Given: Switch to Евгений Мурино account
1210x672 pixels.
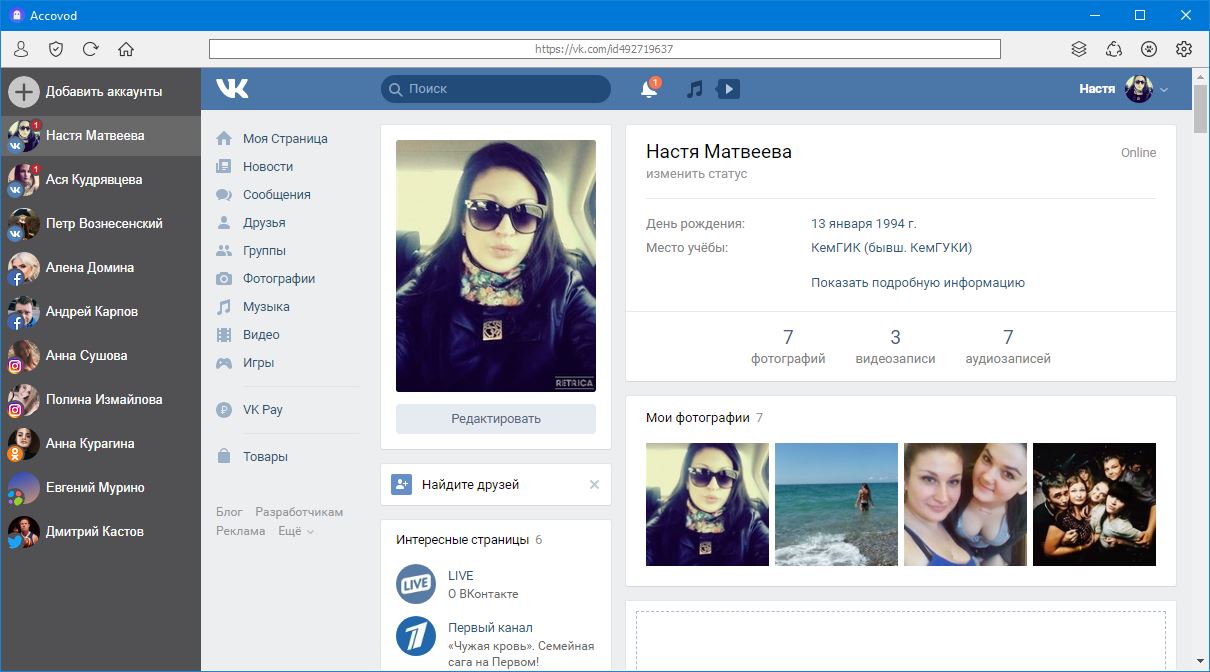Looking at the screenshot, I should (100, 488).
